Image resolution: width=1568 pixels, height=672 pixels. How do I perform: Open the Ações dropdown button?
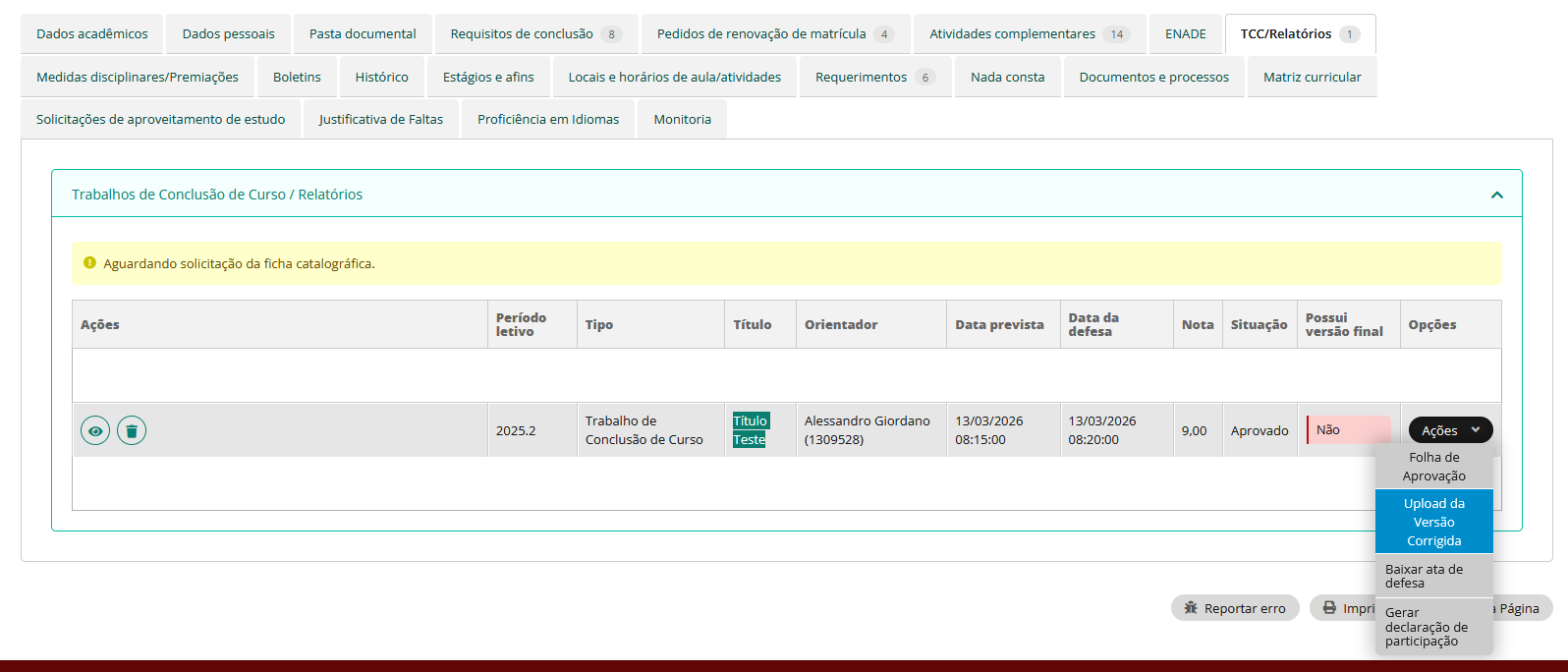(1450, 430)
